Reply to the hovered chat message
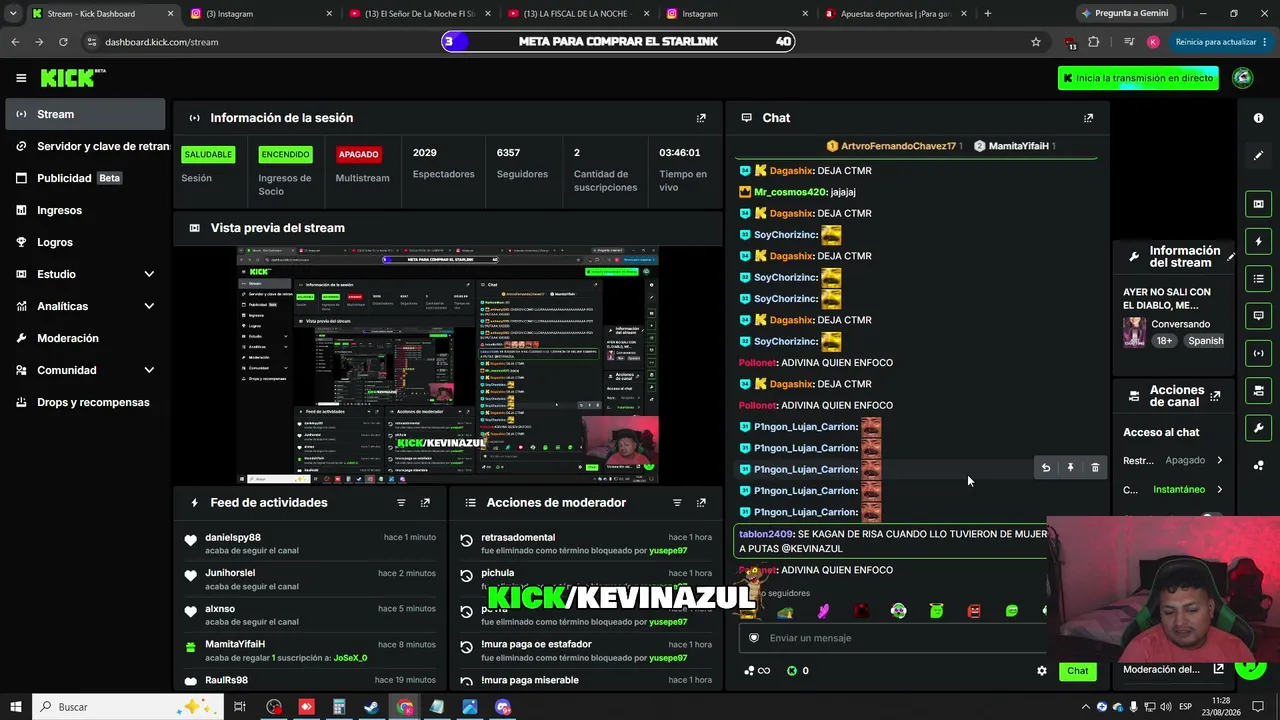This screenshot has height=720, width=1280. 1046,468
